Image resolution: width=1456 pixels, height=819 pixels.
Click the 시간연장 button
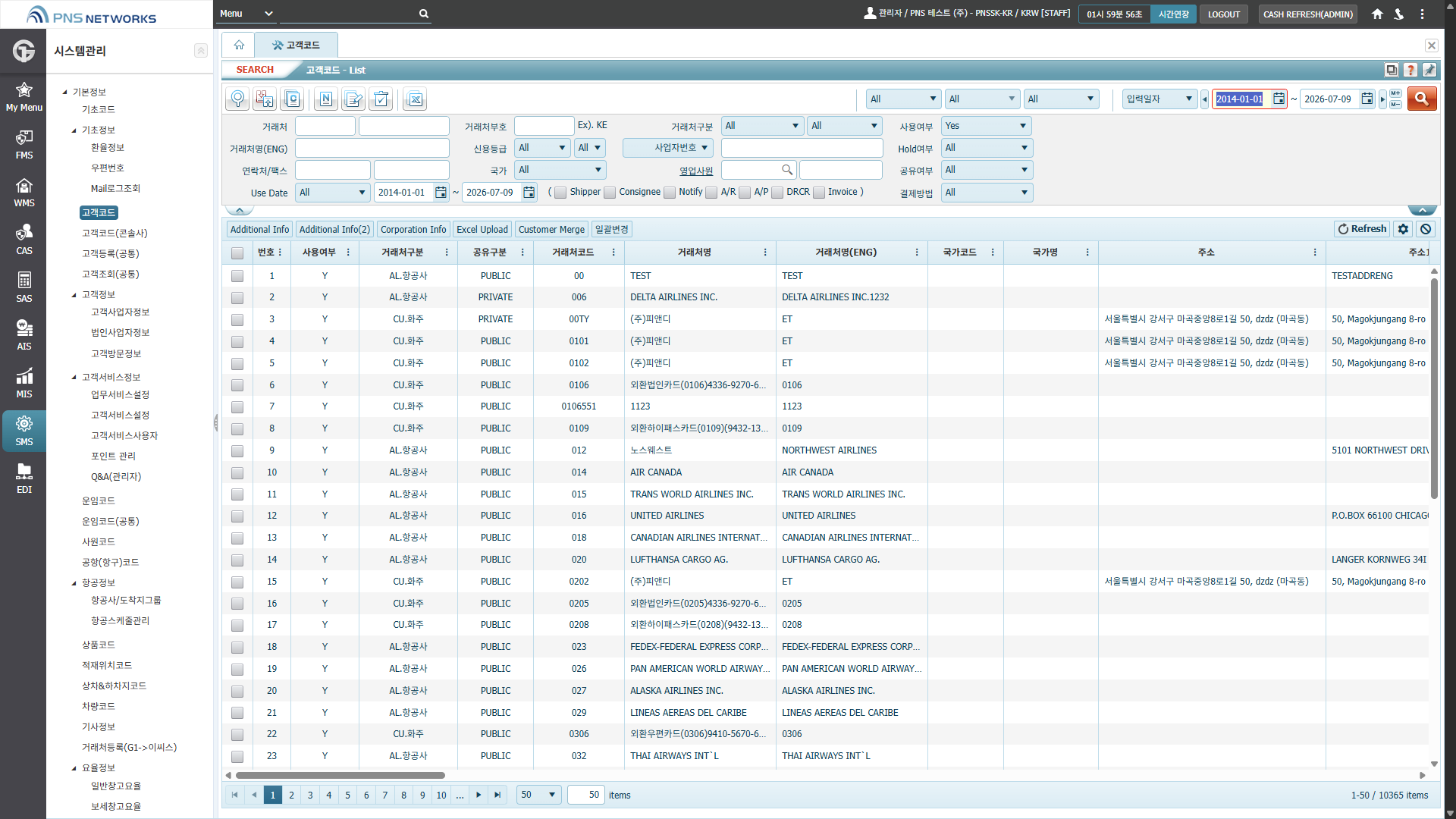pos(1173,14)
